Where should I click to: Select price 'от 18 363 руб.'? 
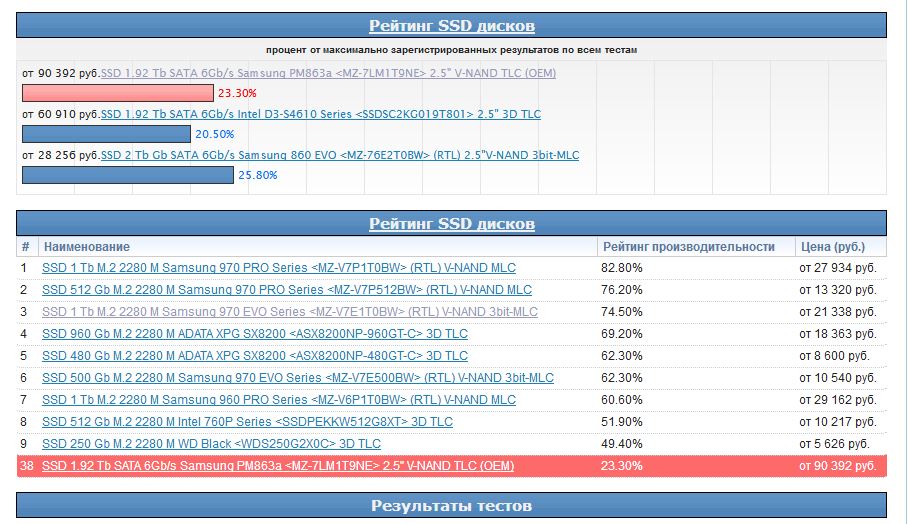838,334
